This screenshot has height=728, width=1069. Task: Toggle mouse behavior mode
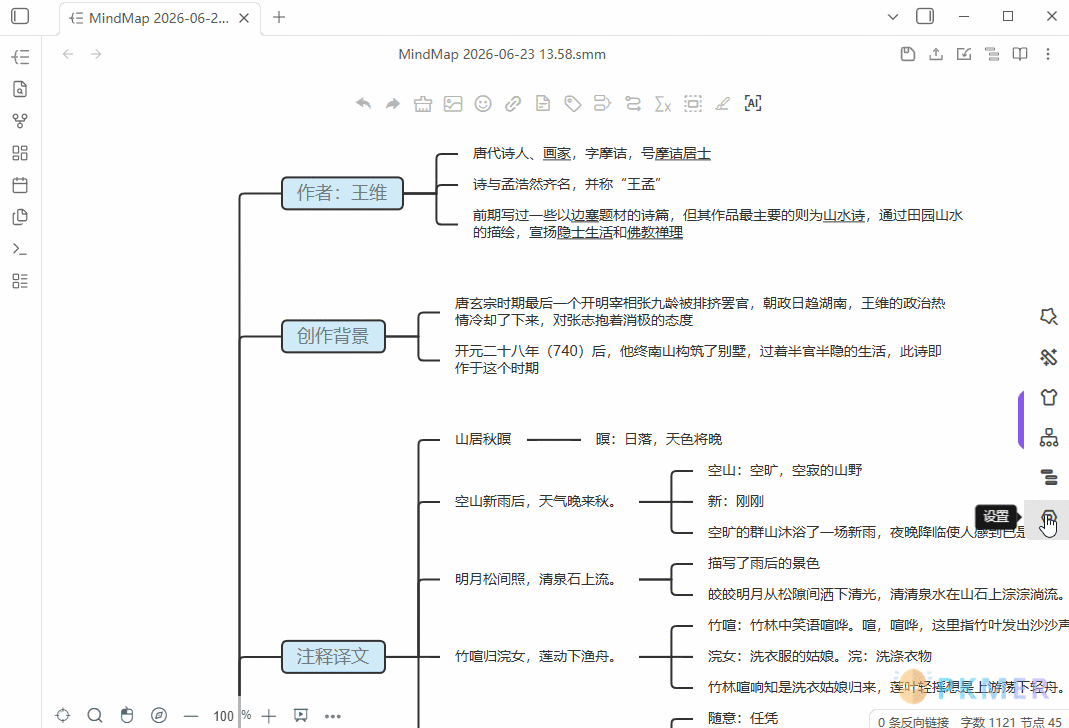pyautogui.click(x=127, y=715)
